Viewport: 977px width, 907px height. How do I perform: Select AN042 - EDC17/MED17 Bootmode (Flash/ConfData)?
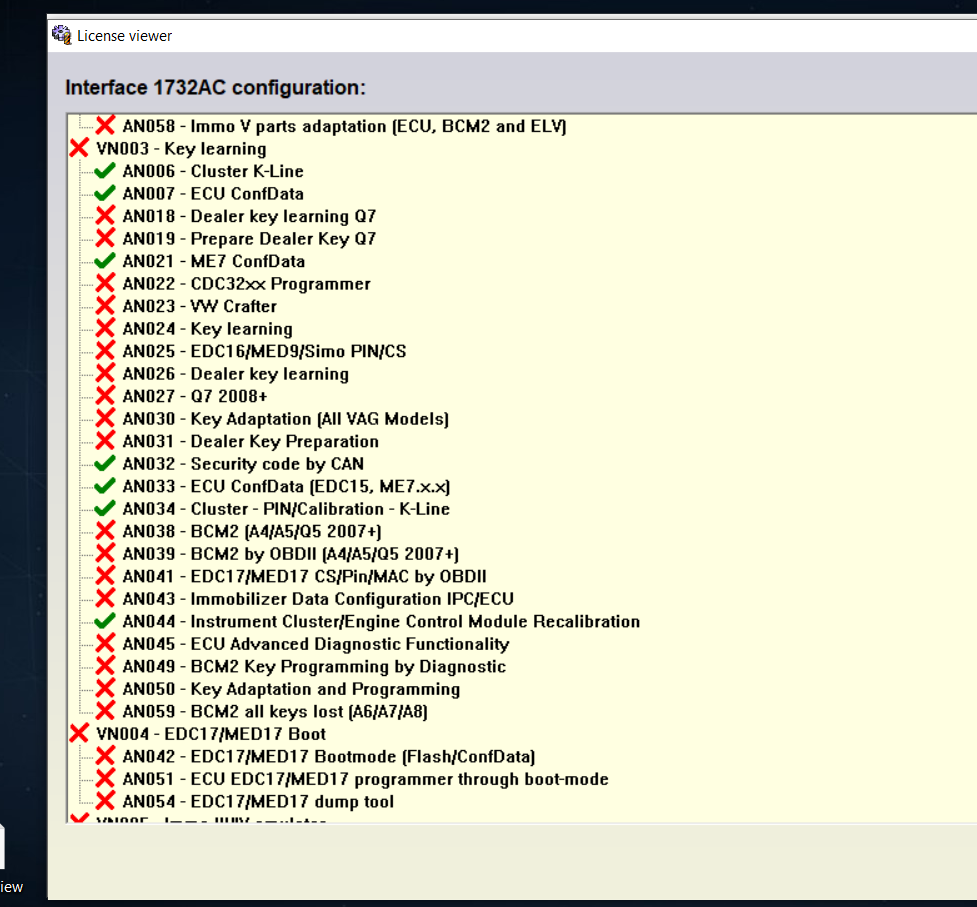point(328,756)
